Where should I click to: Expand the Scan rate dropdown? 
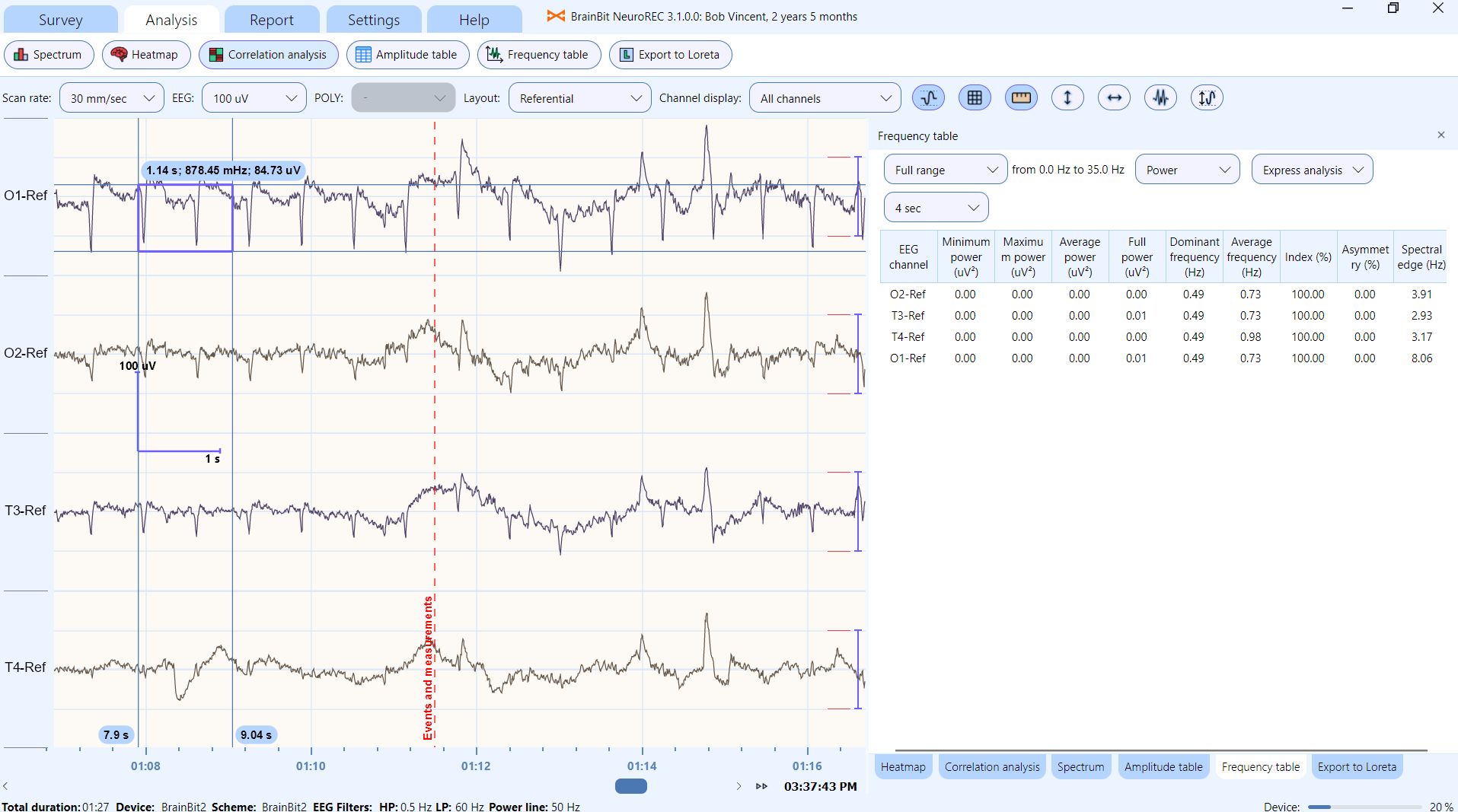coord(111,98)
